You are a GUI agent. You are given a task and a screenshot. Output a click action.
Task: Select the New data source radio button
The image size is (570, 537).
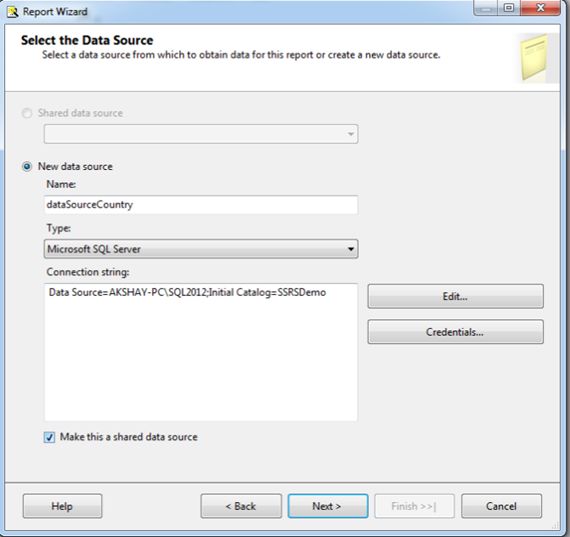(x=27, y=167)
